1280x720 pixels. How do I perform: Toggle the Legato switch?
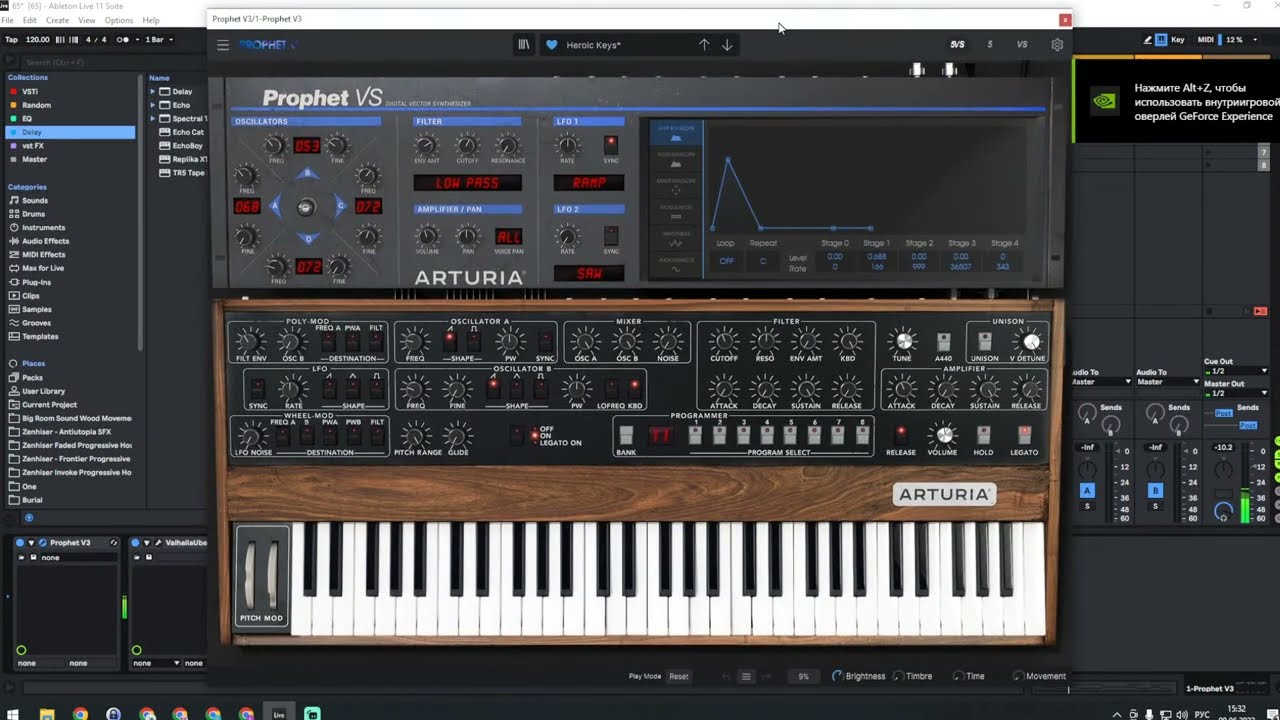(1024, 434)
